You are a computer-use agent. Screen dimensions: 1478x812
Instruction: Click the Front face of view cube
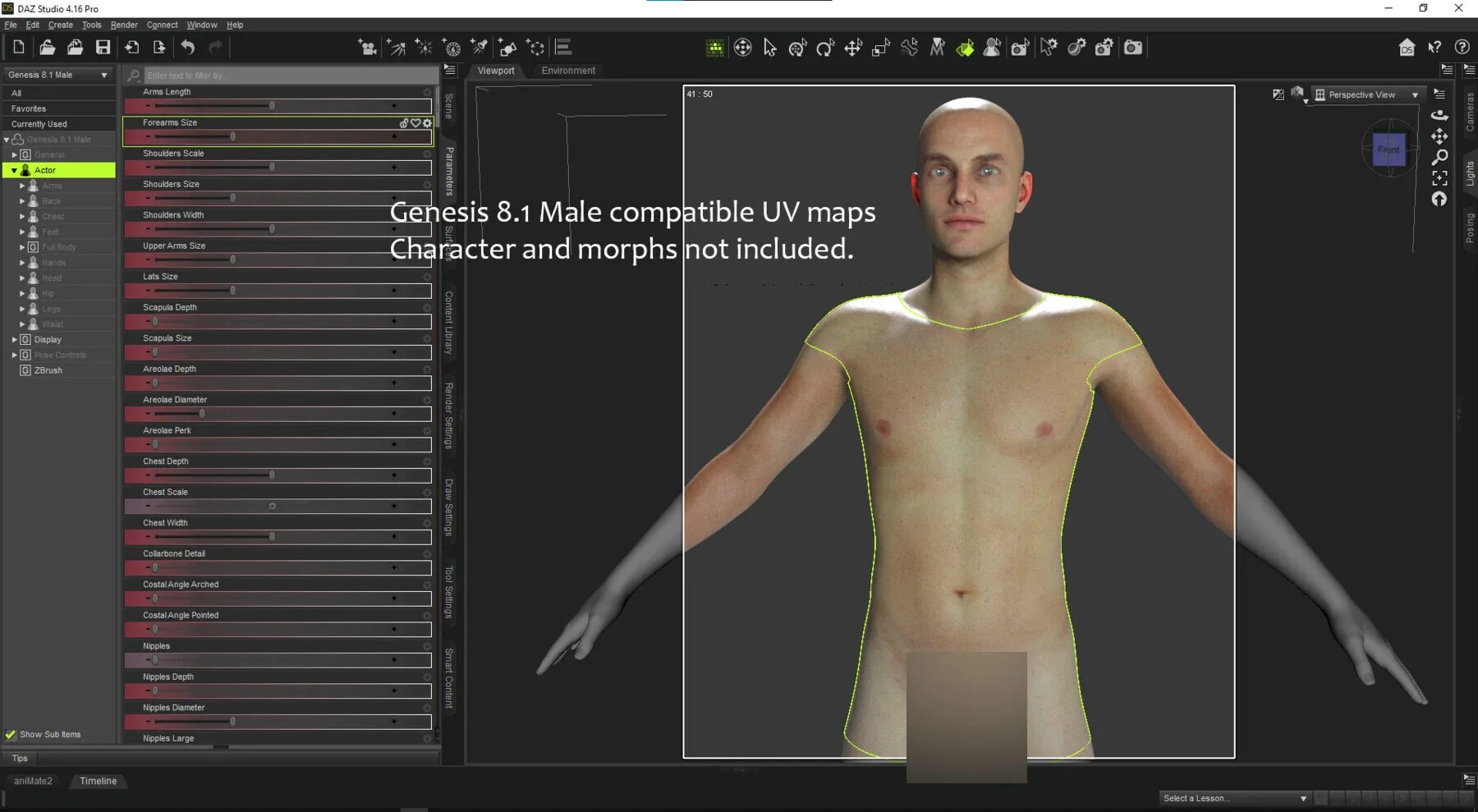point(1388,149)
